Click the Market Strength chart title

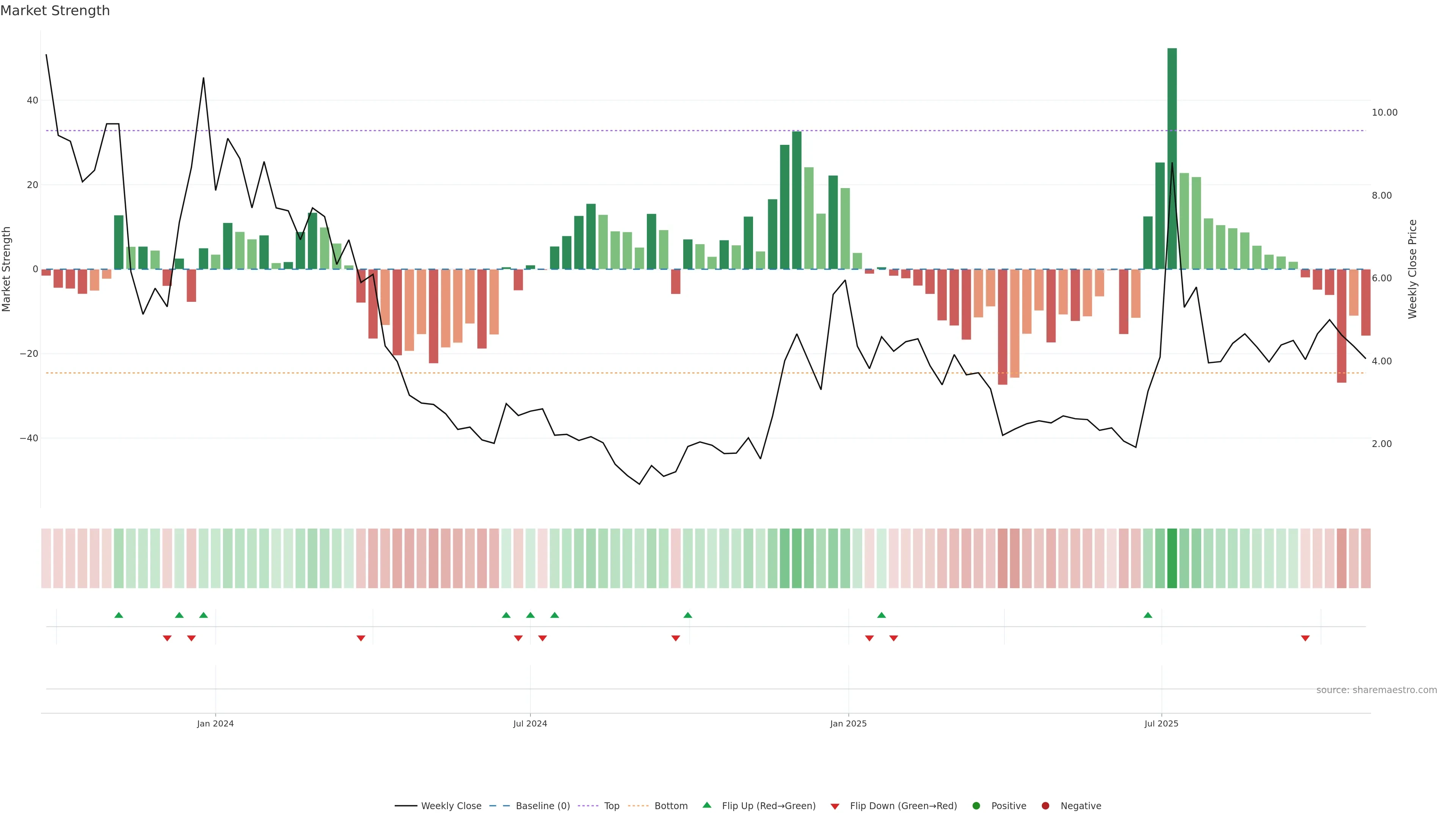55,11
